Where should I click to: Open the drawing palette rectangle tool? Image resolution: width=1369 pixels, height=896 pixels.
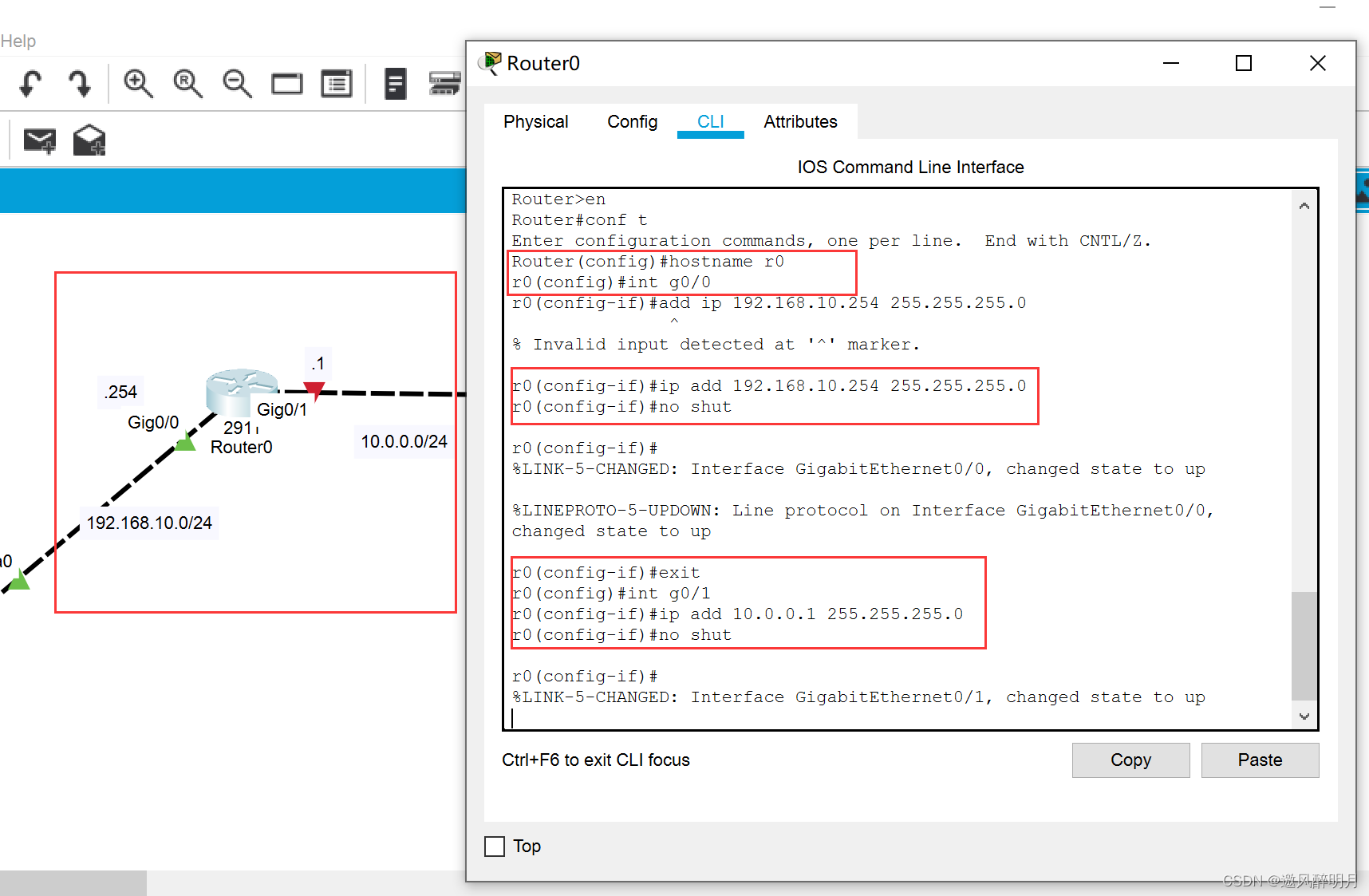287,84
